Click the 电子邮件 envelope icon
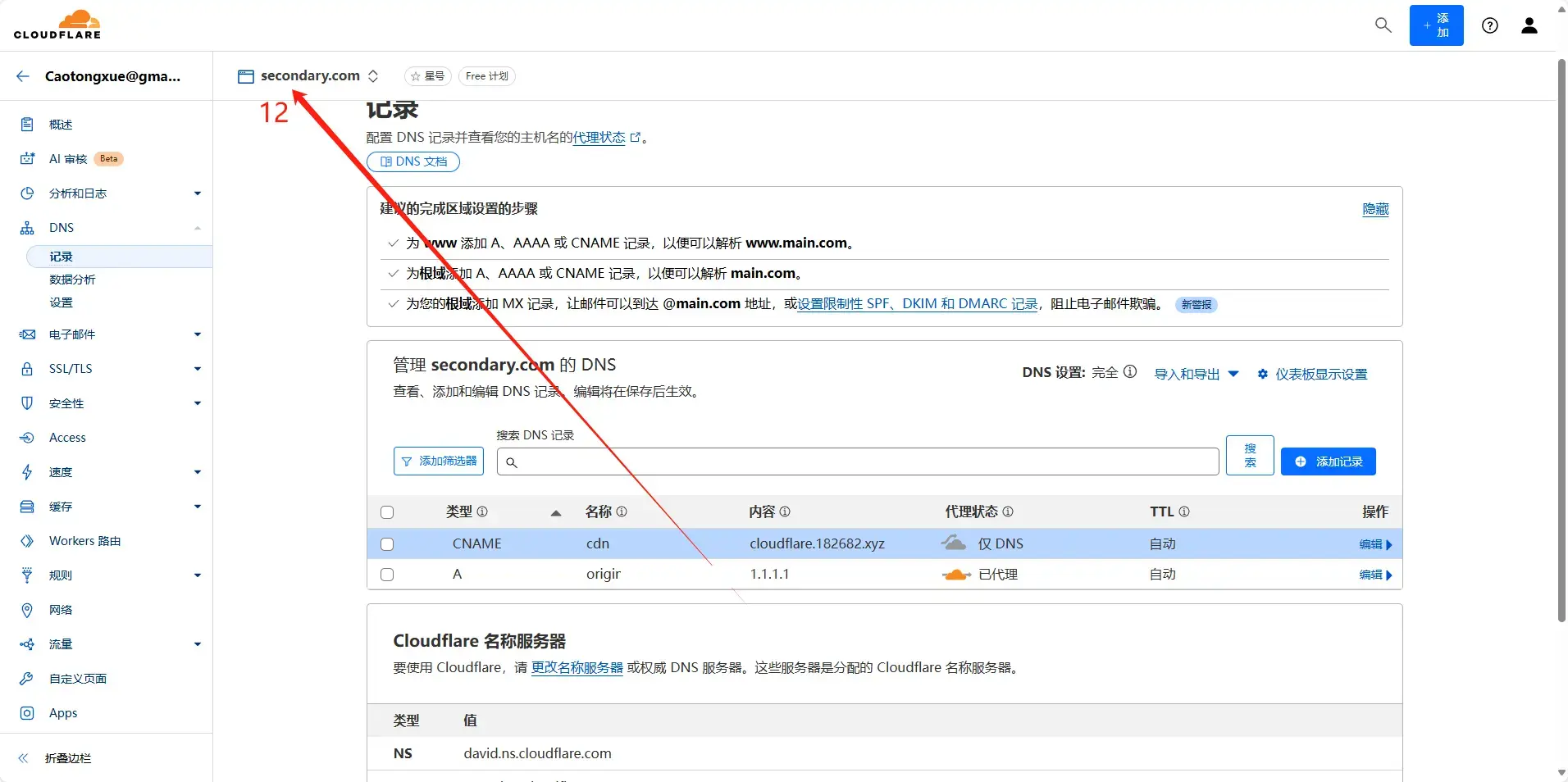1568x782 pixels. point(27,334)
